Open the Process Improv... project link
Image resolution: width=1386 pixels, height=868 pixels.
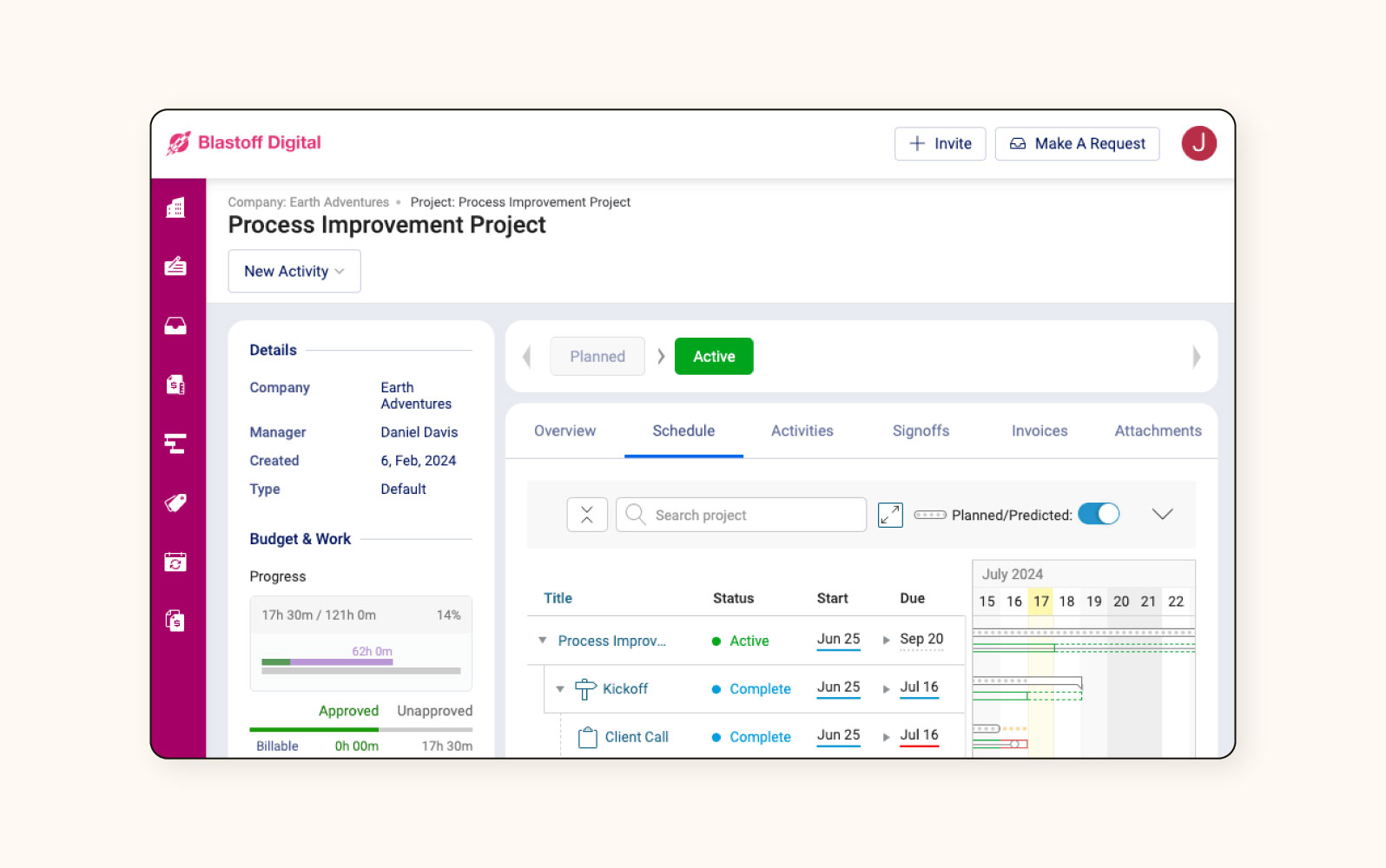[611, 641]
